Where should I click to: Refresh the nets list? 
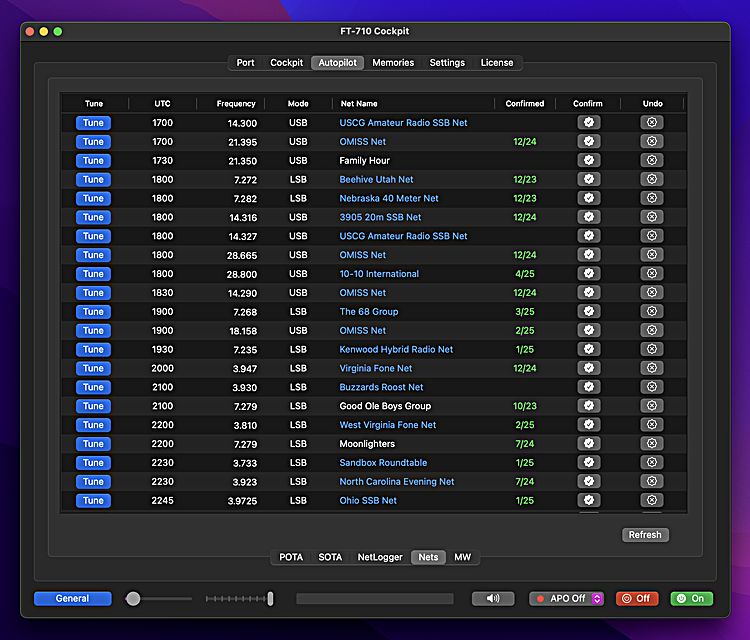(x=645, y=535)
